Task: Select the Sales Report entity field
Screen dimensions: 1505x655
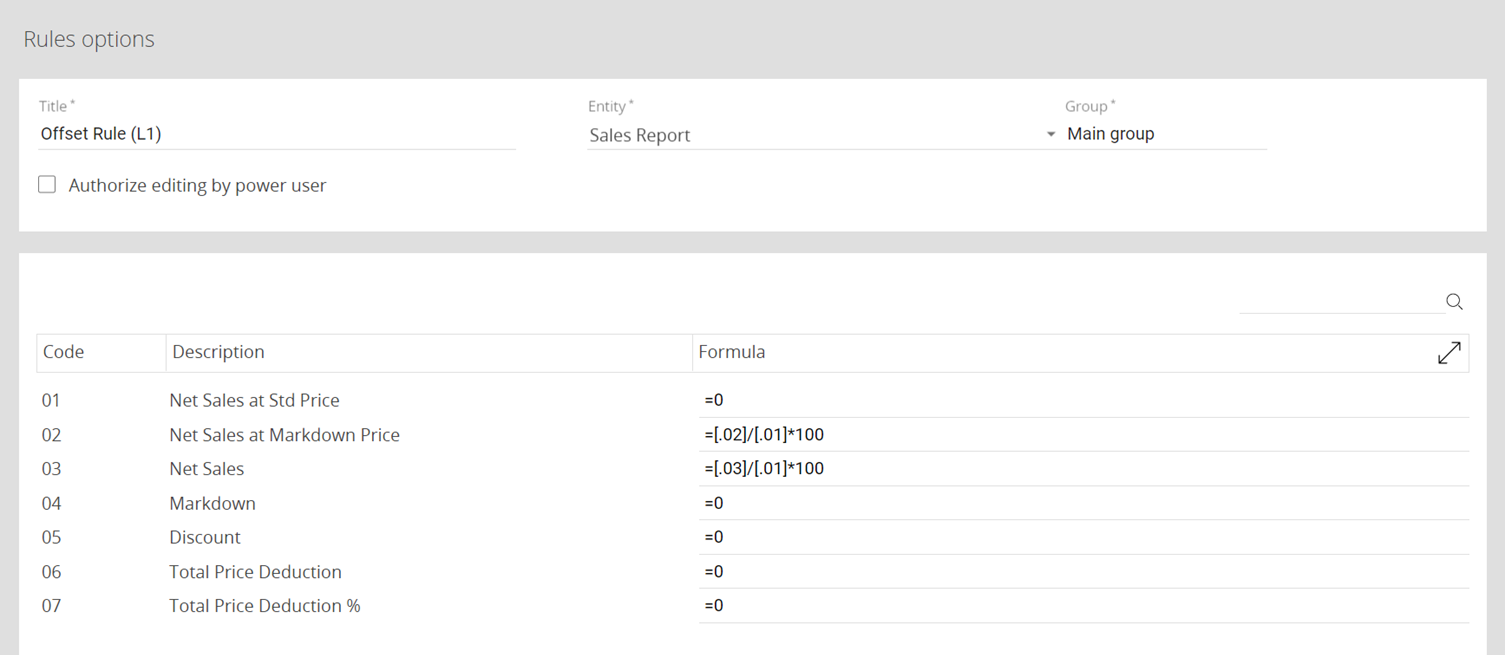Action: click(x=810, y=135)
